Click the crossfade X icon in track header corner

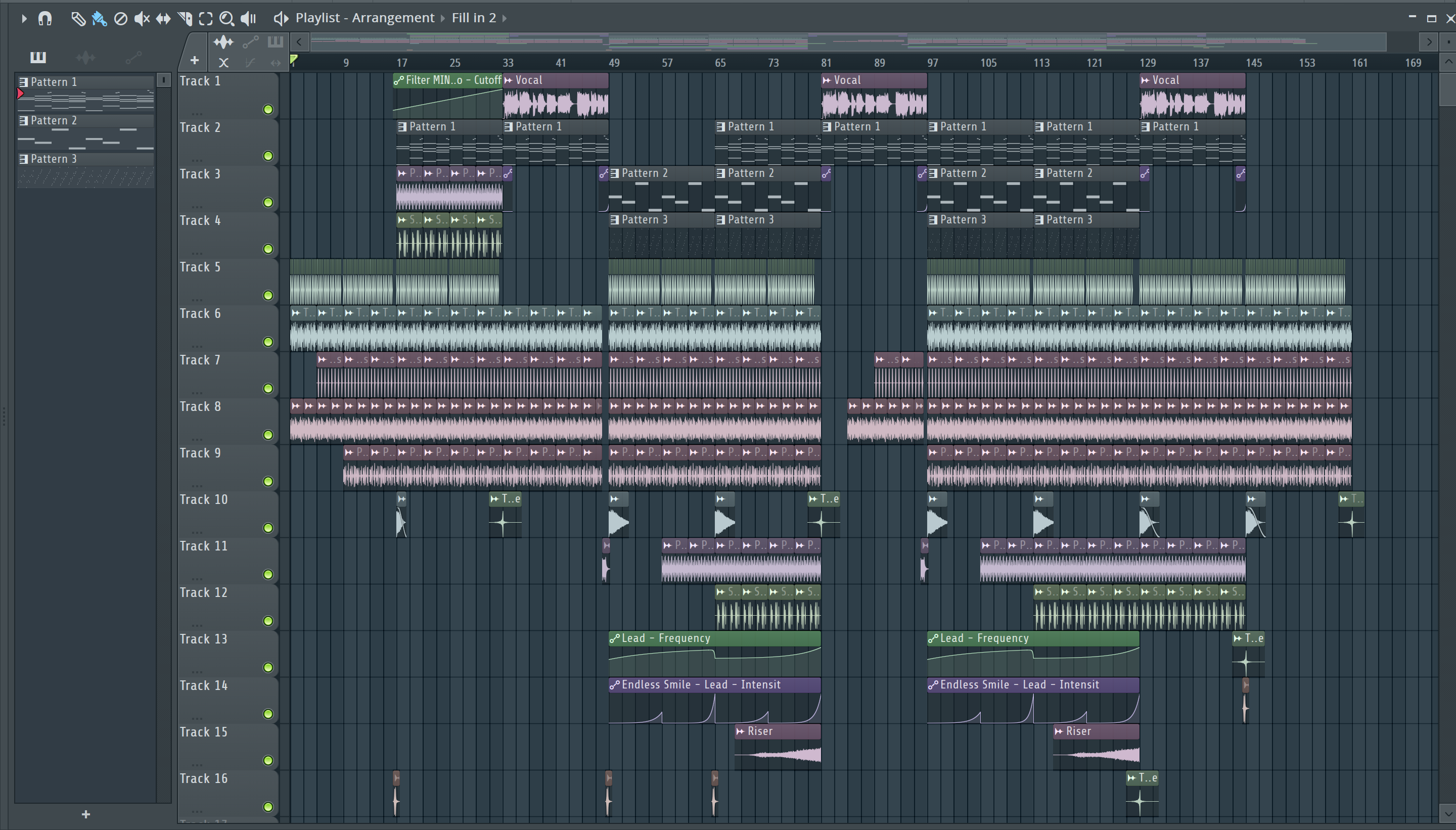pos(223,62)
